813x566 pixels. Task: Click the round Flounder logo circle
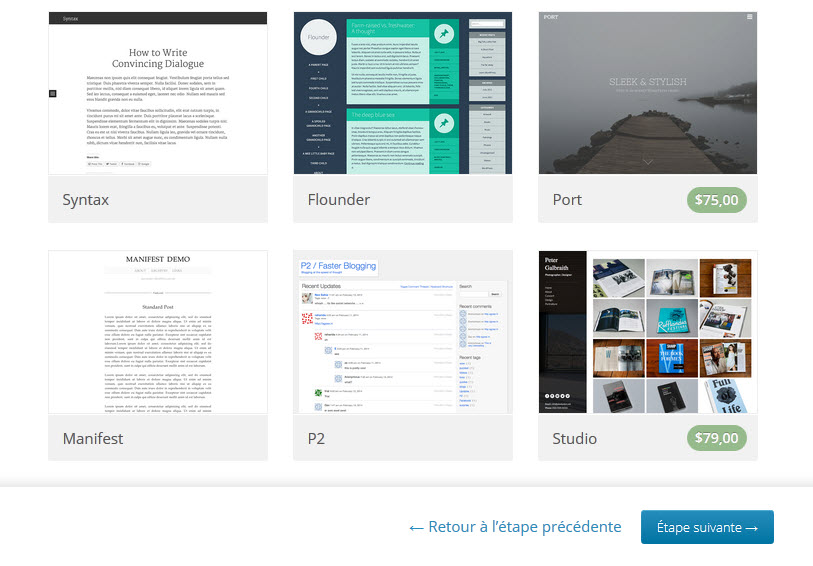(319, 43)
